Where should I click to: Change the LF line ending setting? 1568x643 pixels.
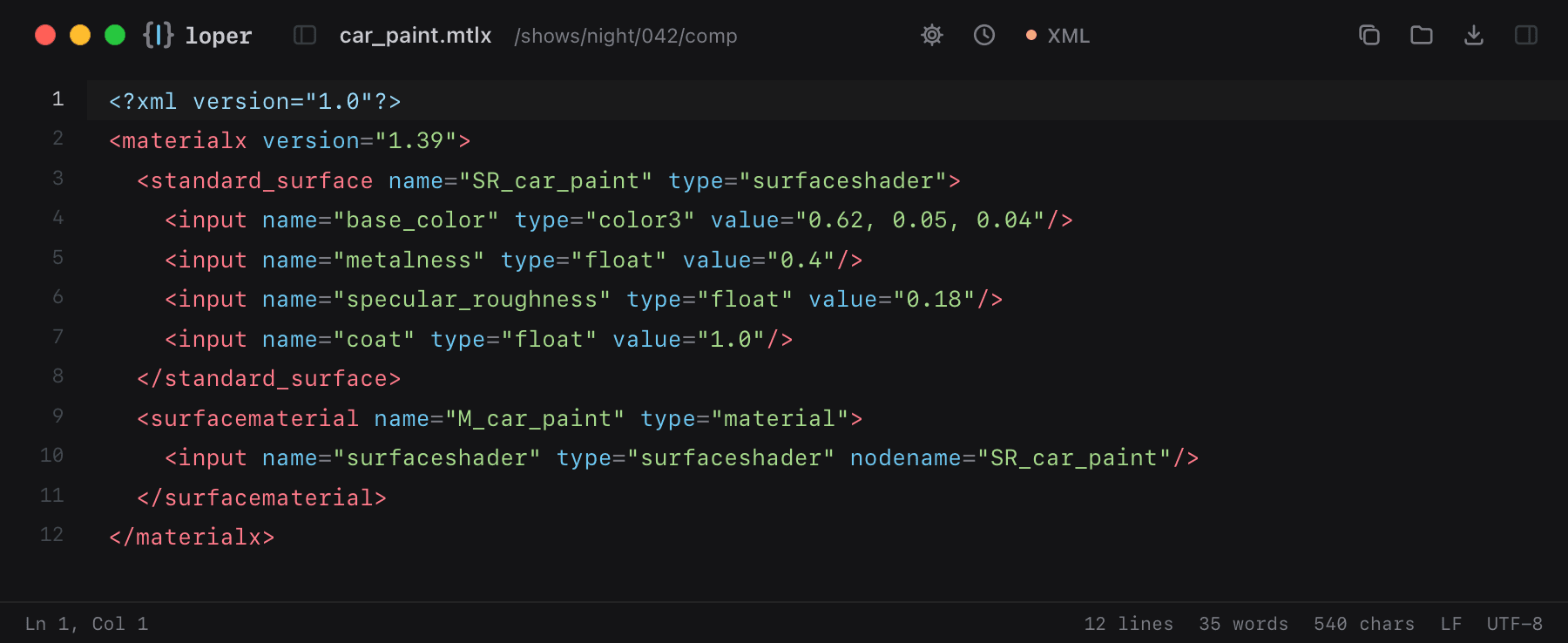tap(1451, 624)
